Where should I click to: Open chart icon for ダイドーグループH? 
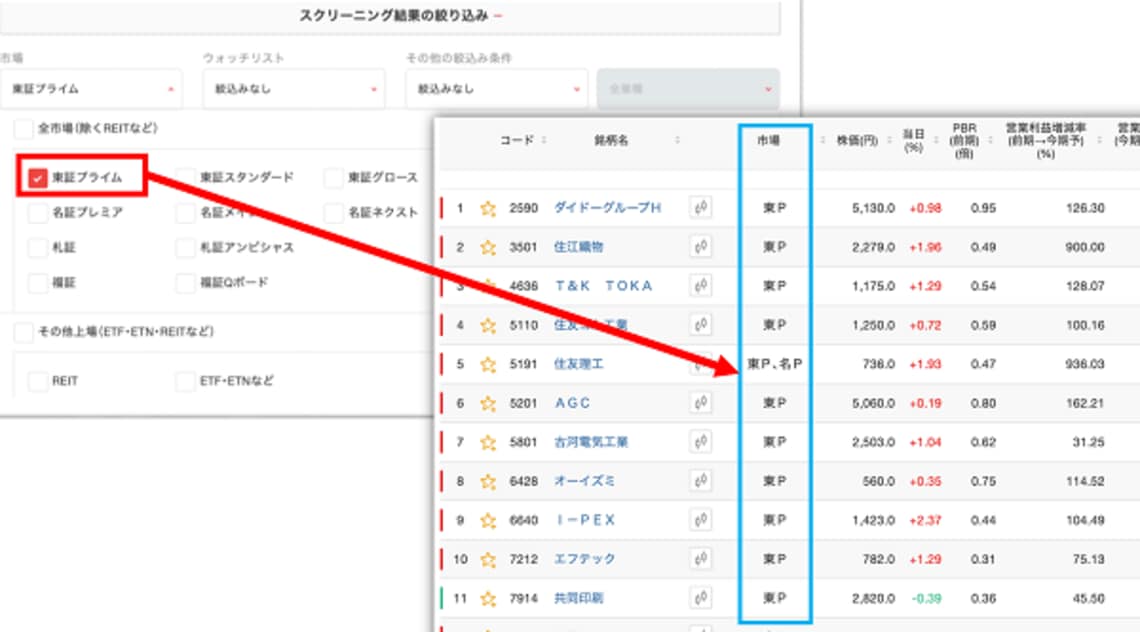701,208
